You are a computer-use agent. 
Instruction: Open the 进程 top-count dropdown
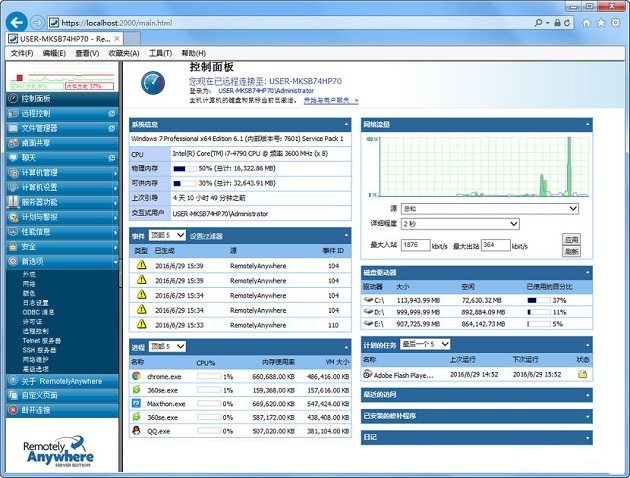pos(167,346)
